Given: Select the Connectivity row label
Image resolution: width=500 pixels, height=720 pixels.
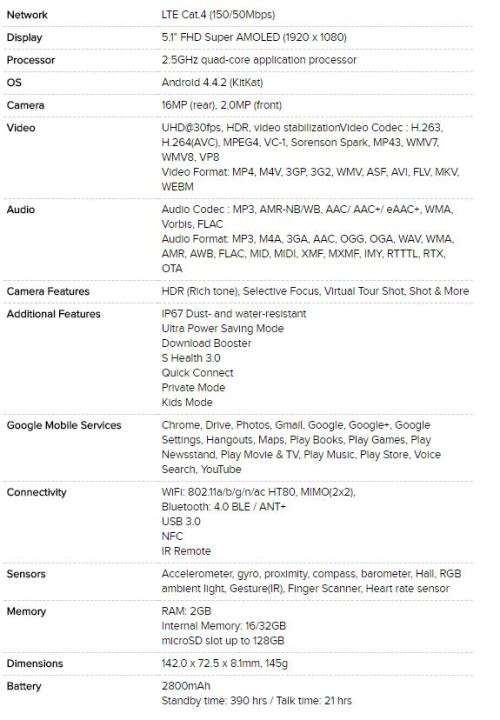Looking at the screenshot, I should click(x=37, y=492).
